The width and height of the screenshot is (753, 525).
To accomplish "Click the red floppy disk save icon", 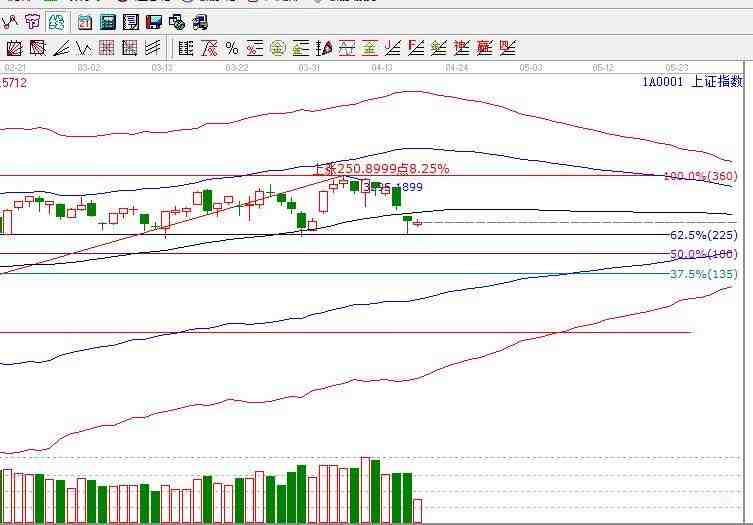I will (154, 22).
